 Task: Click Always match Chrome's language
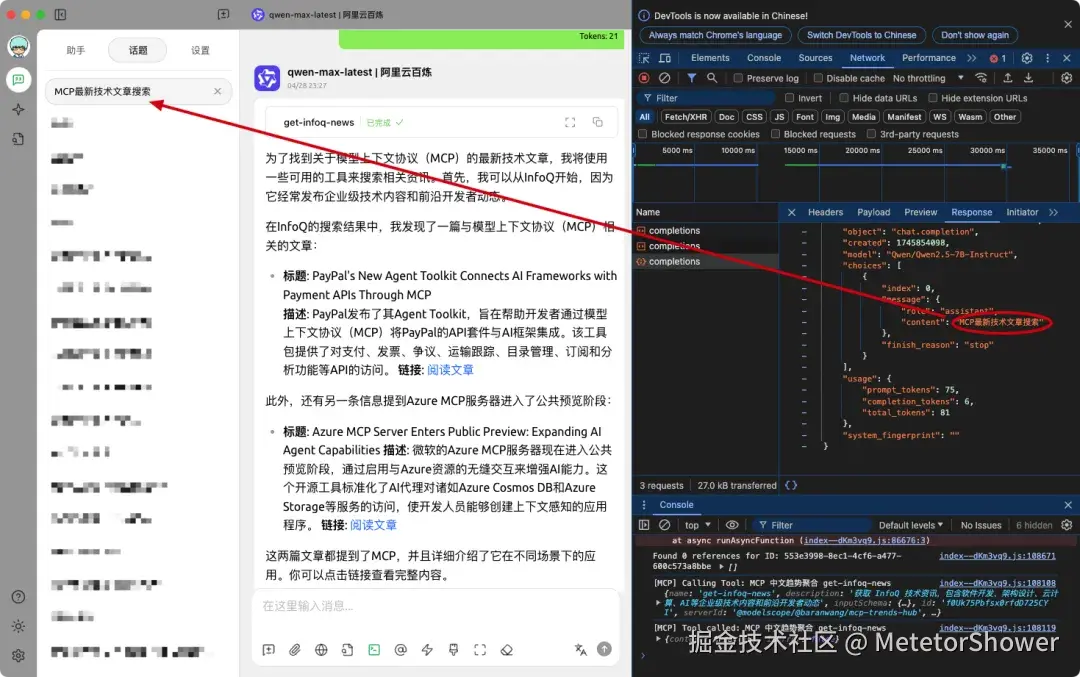pos(715,35)
